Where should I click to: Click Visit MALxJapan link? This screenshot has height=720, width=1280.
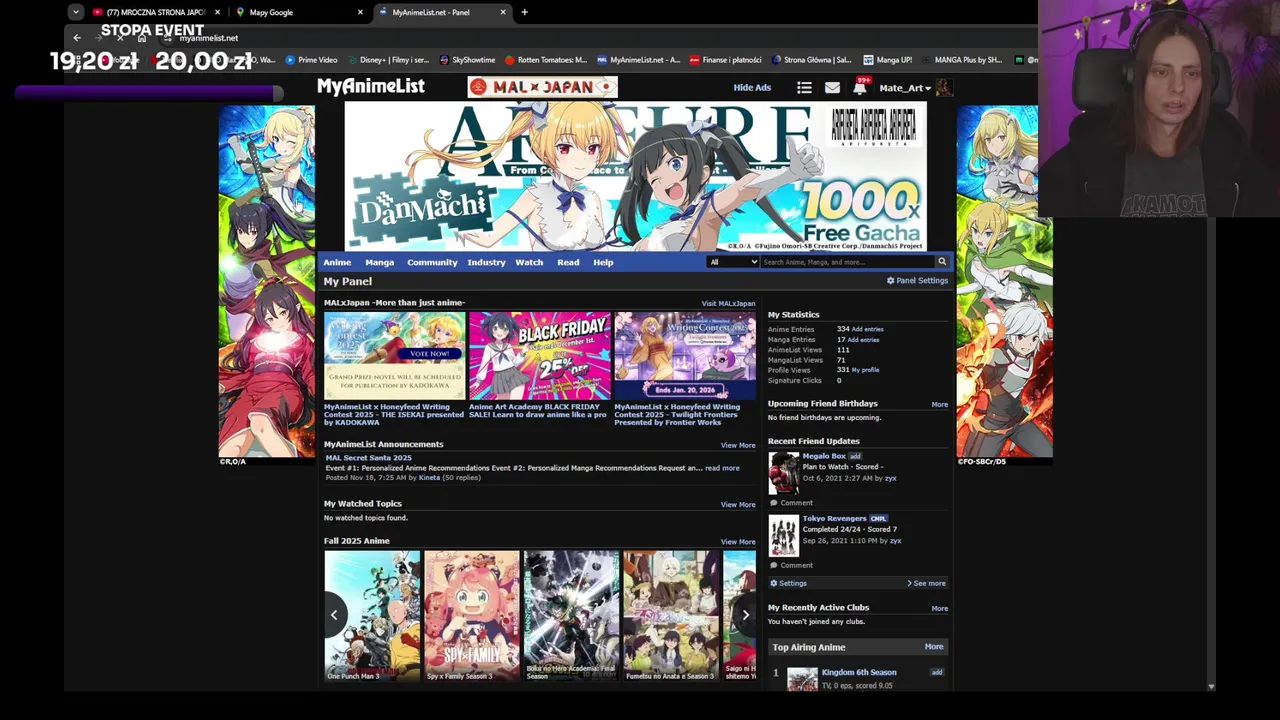click(x=728, y=303)
